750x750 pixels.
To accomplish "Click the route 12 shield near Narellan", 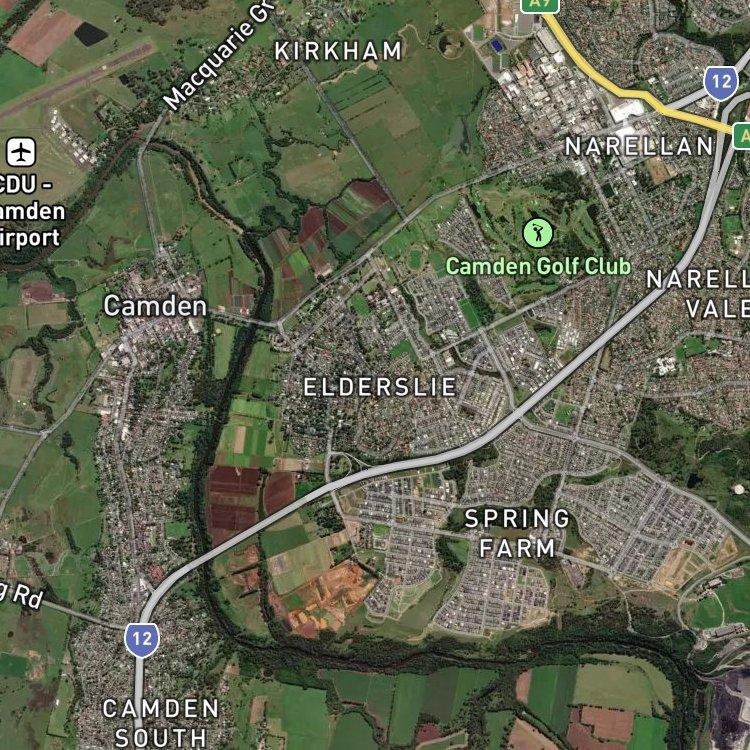I will click(x=721, y=82).
